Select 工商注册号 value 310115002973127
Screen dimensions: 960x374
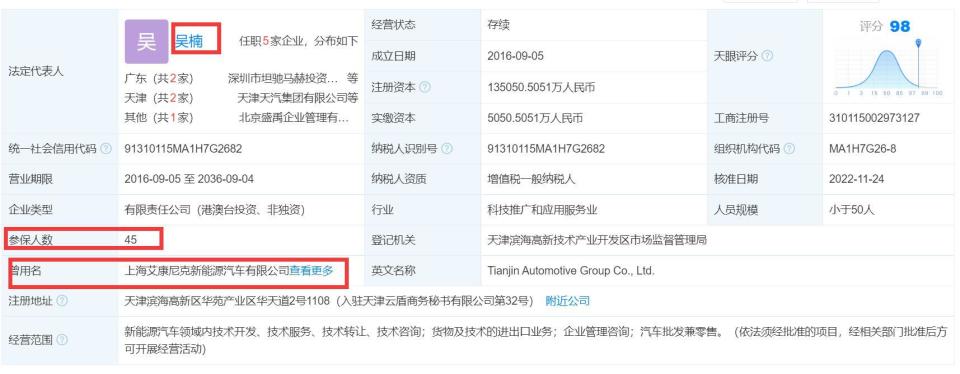point(874,118)
